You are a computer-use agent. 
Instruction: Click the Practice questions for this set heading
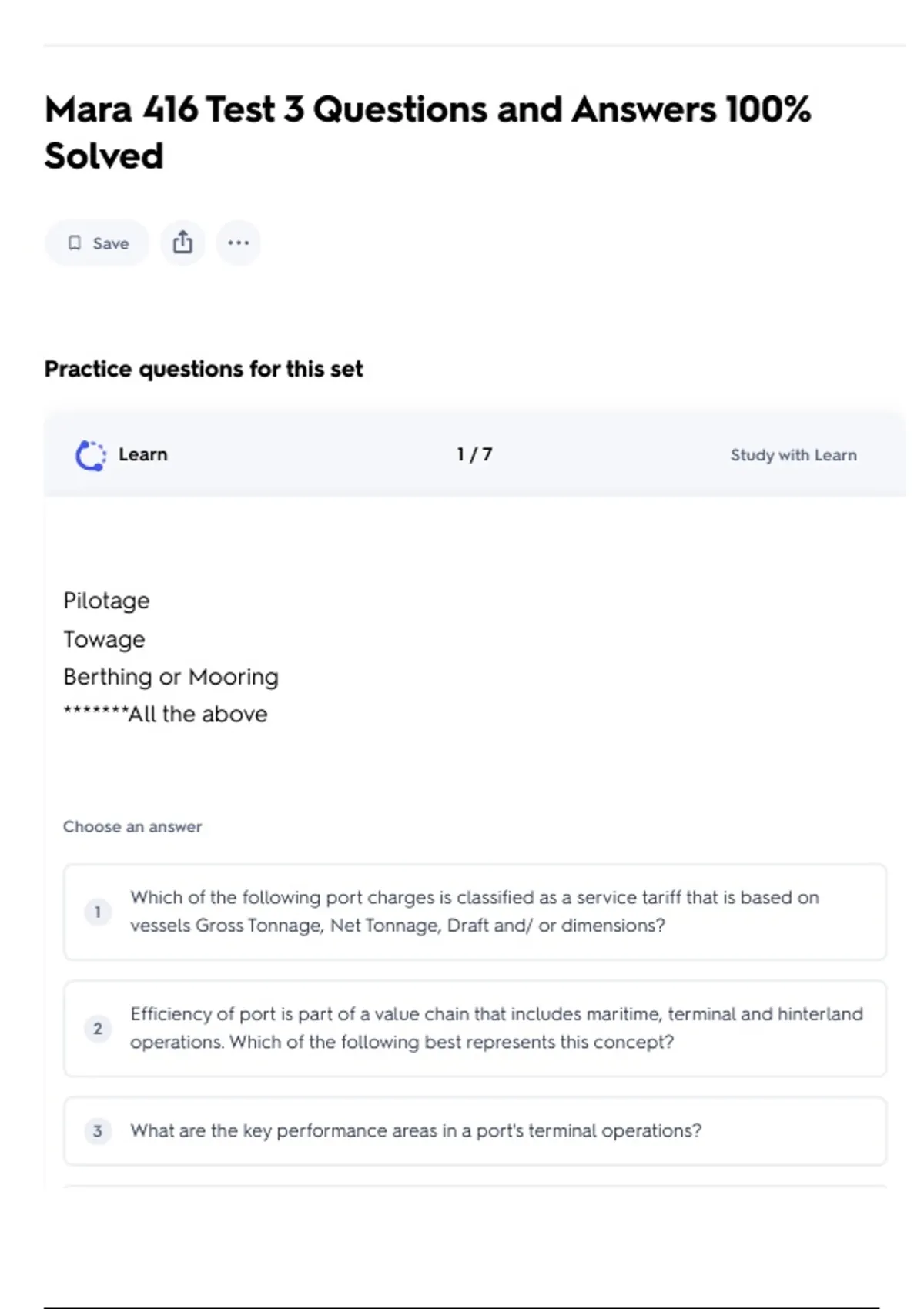(203, 369)
